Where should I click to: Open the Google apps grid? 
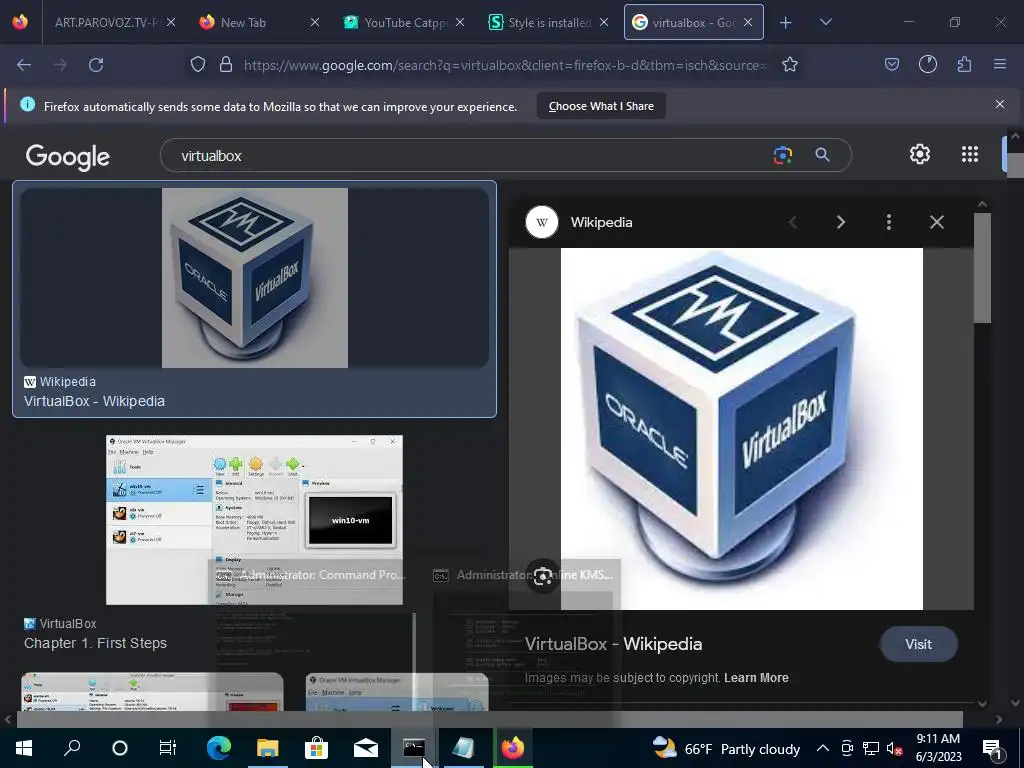(970, 154)
